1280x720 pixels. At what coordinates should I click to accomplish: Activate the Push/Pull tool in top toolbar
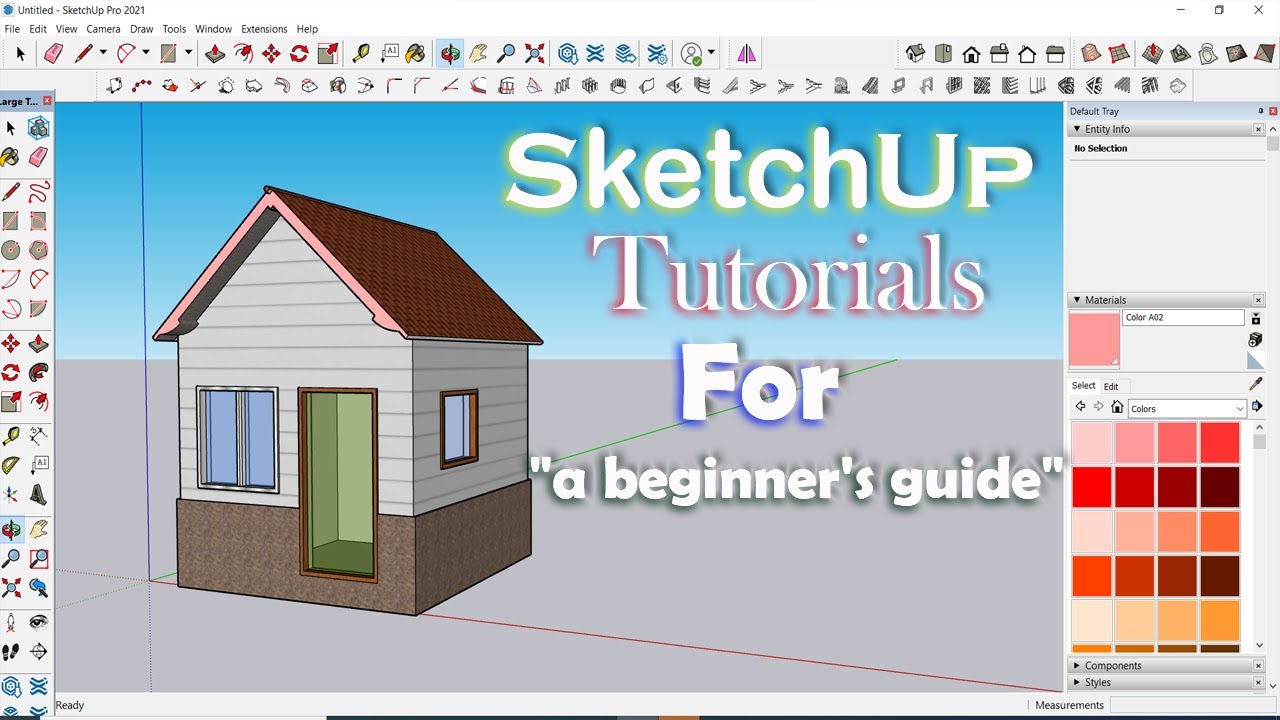(x=215, y=54)
